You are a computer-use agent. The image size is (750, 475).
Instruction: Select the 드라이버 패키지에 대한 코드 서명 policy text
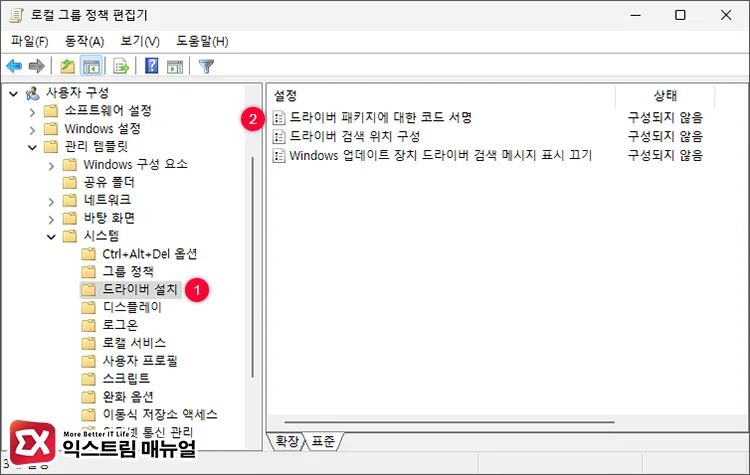pyautogui.click(x=381, y=118)
